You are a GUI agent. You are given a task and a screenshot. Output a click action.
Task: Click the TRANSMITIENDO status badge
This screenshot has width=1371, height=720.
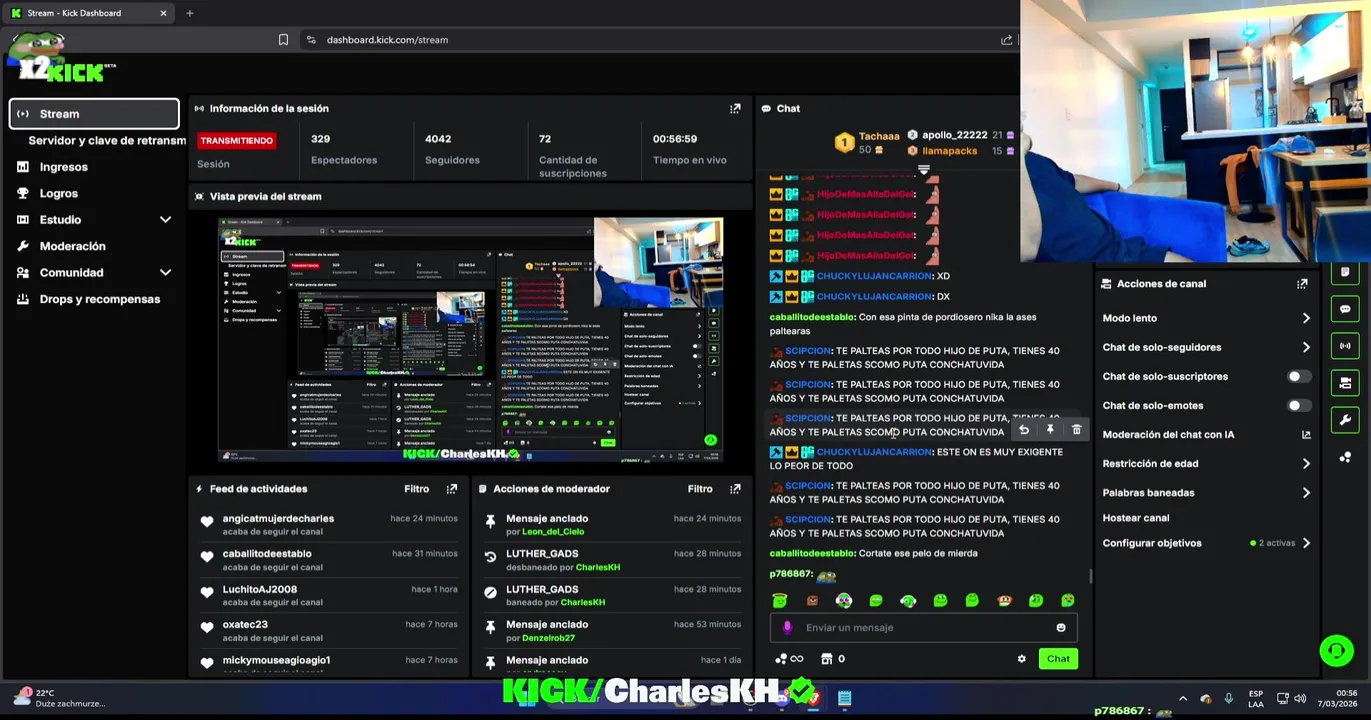click(x=236, y=141)
